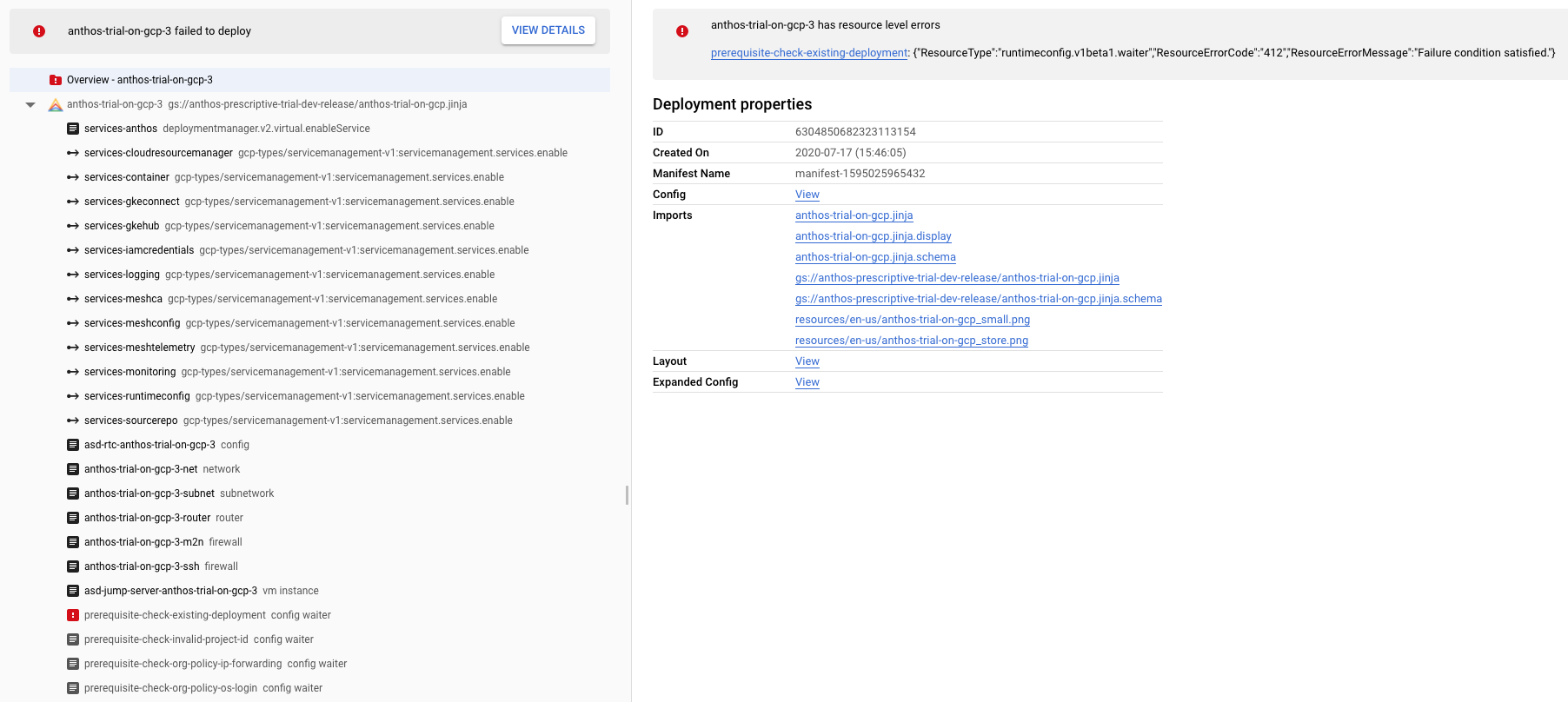Click the icon beside anthos-trial-on-gcp-3-router

73,518
